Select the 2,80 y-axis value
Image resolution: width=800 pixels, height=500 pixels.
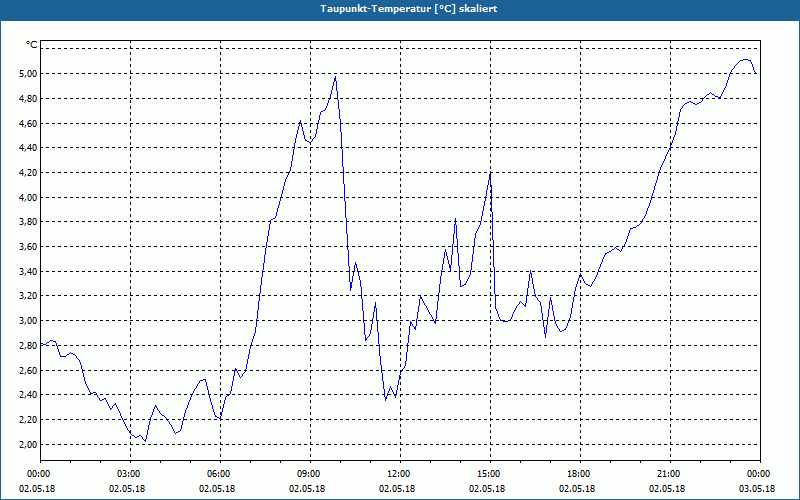(28, 345)
